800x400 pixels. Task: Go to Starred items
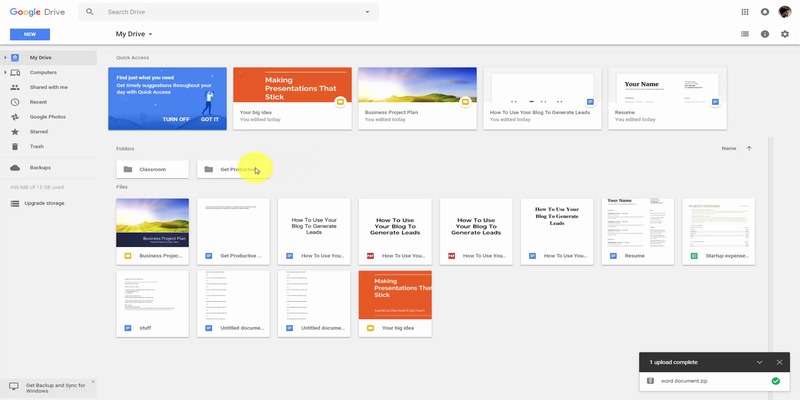coord(38,131)
